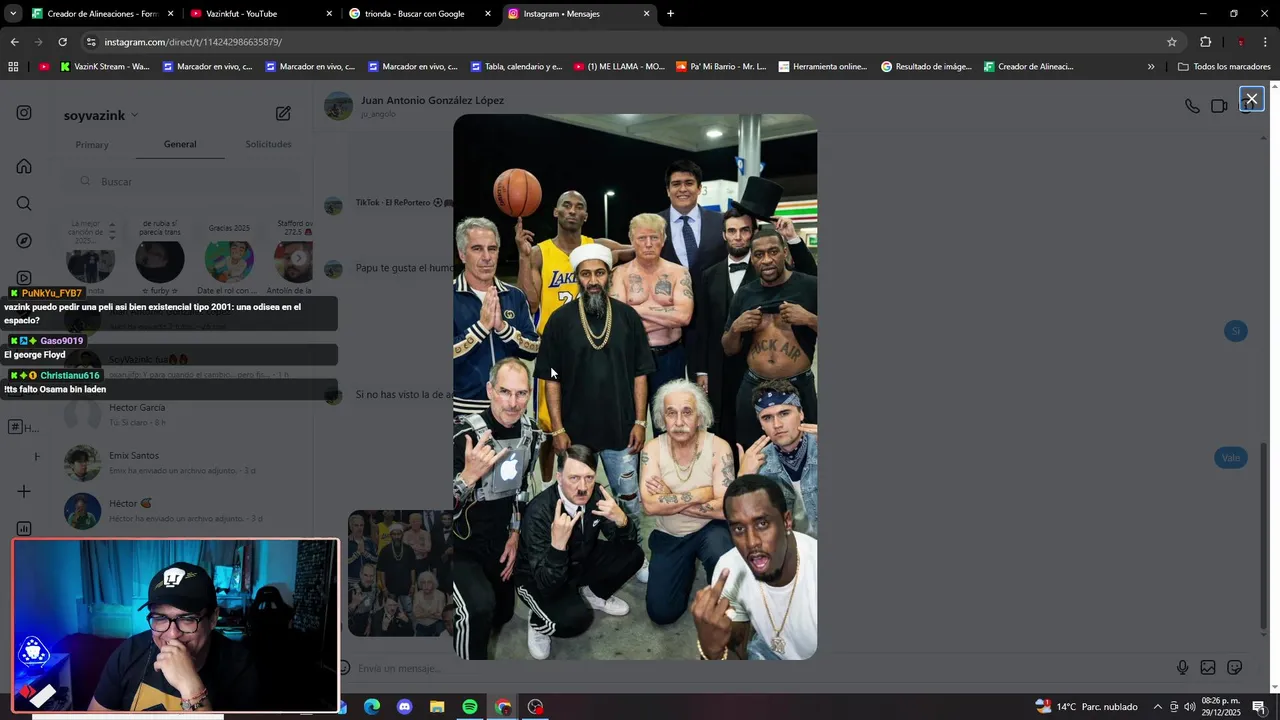Open Spotify from the taskbar
Image resolution: width=1280 pixels, height=720 pixels.
pos(470,707)
